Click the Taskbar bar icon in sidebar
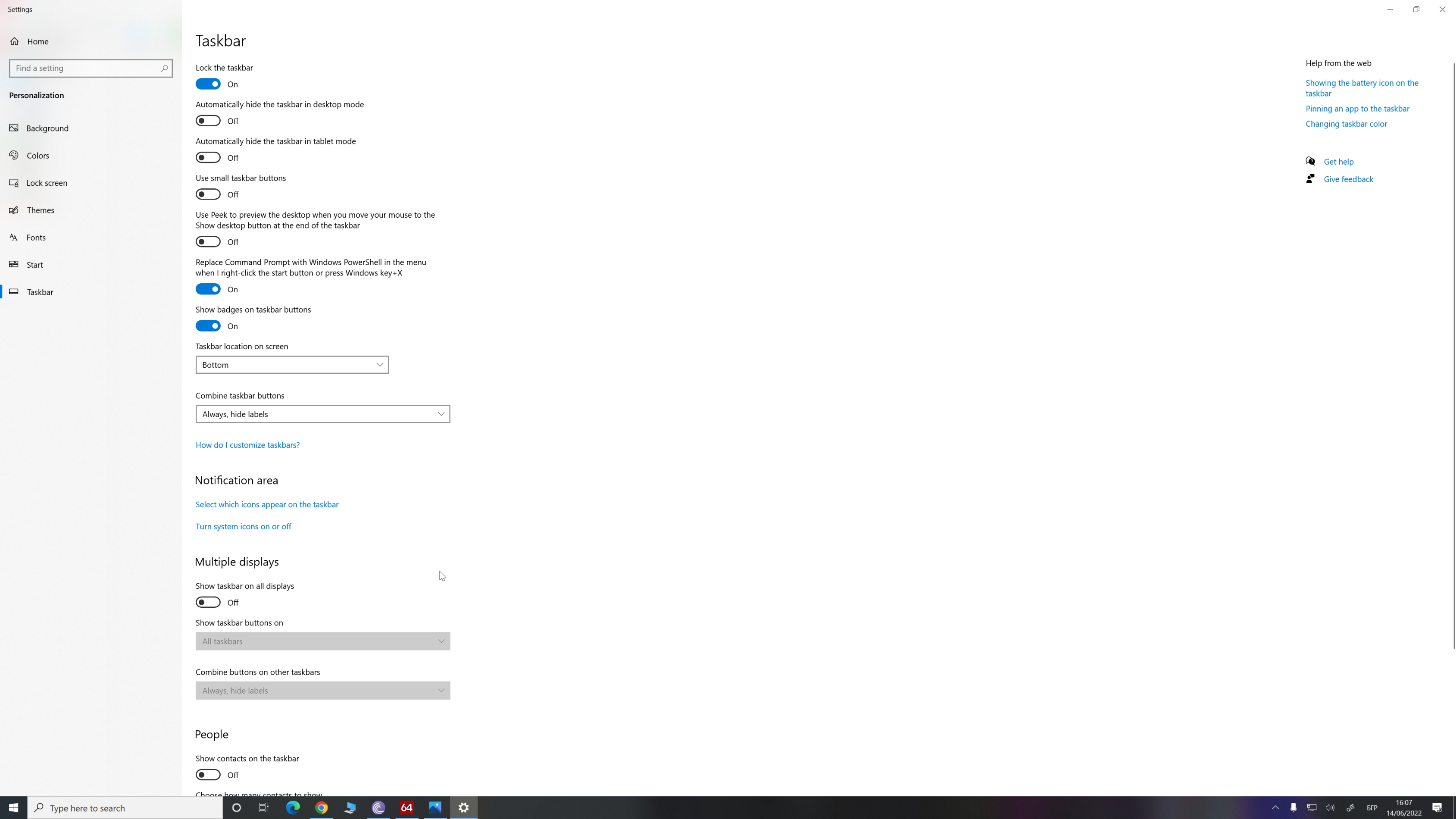This screenshot has height=819, width=1456. tap(13, 292)
